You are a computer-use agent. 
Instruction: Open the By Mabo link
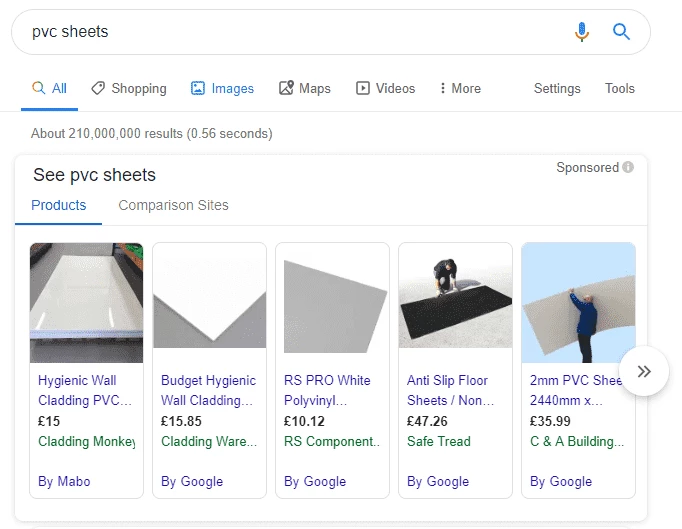(x=64, y=481)
